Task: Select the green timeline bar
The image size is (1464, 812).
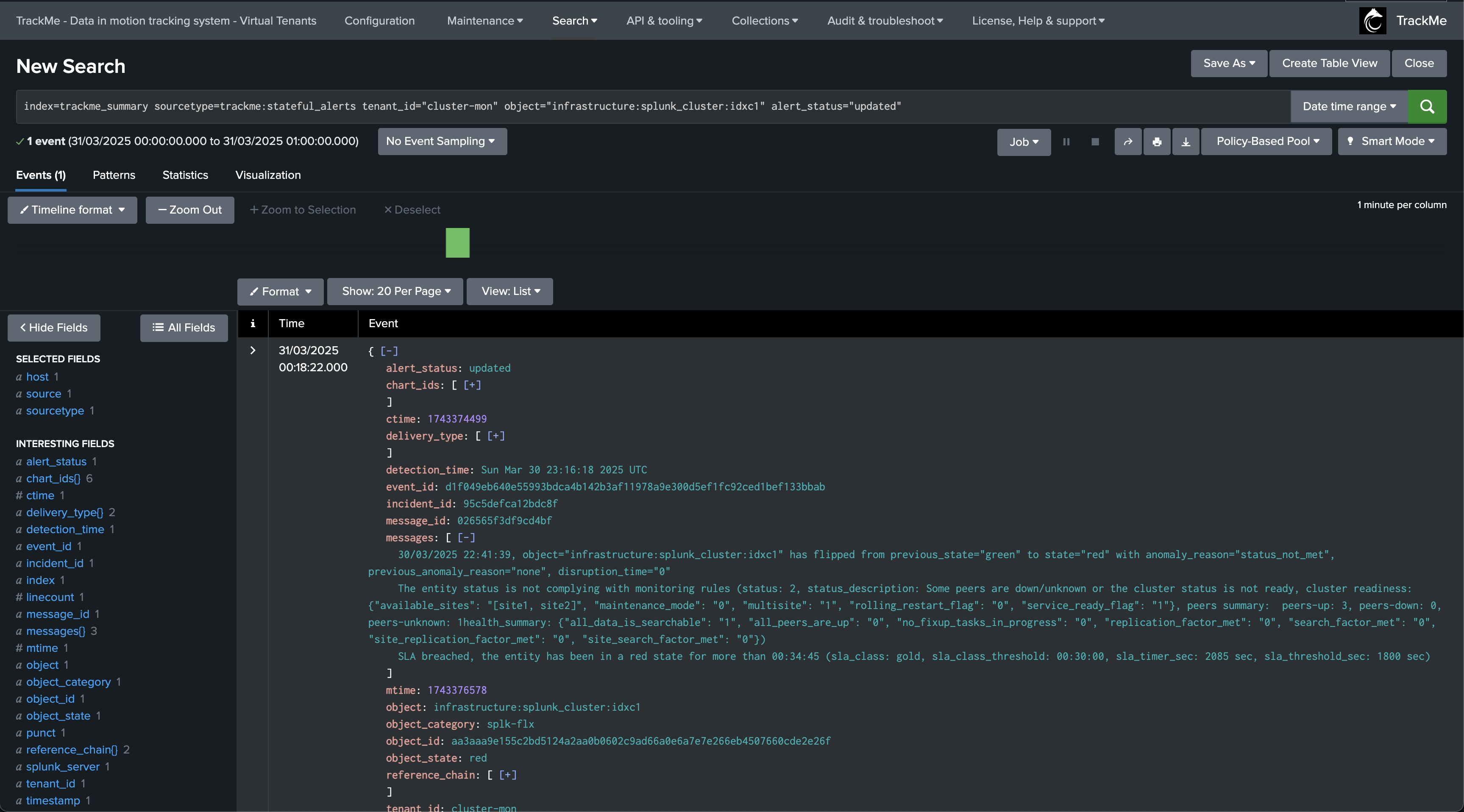Action: coord(457,243)
